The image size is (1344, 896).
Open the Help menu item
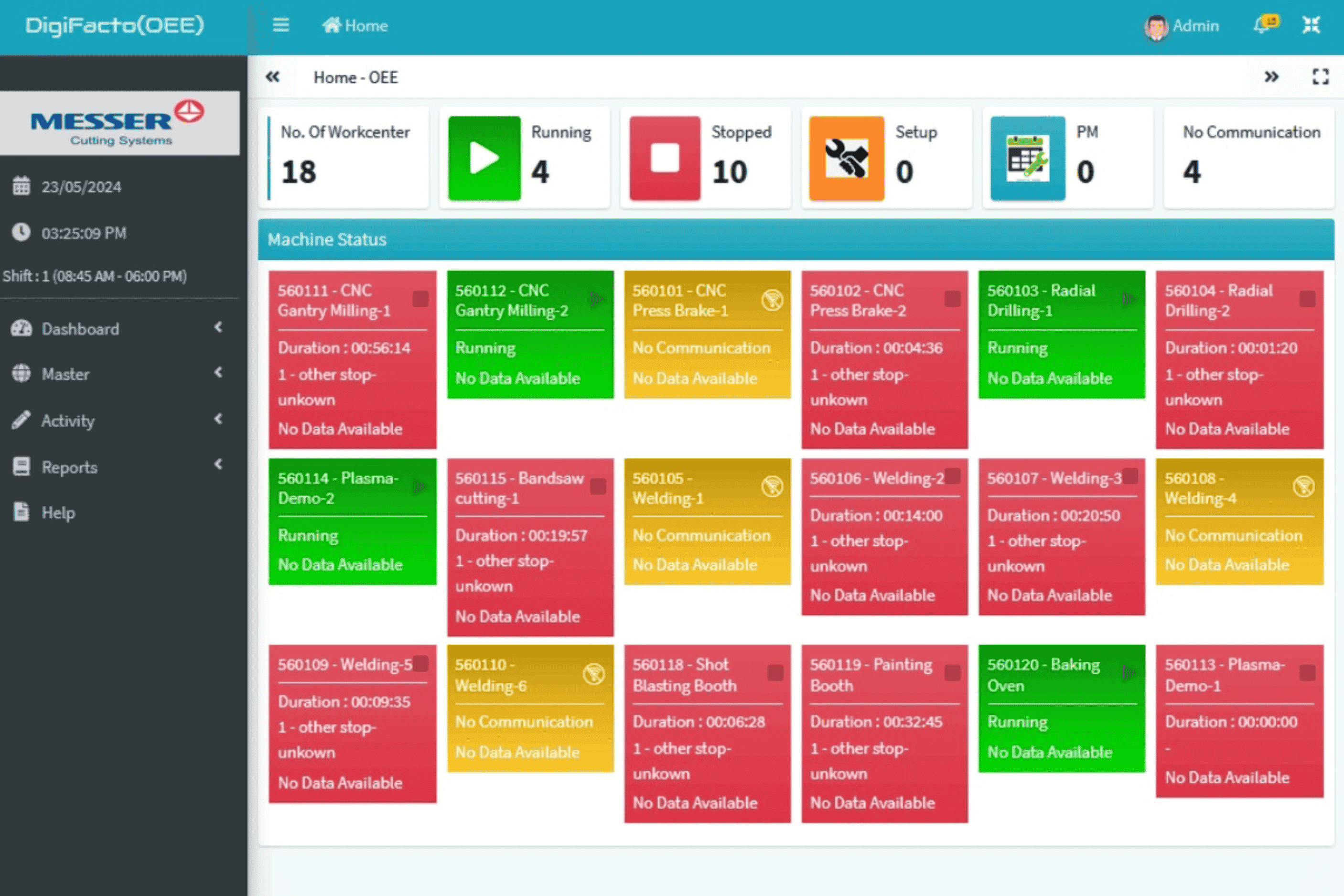[119, 513]
